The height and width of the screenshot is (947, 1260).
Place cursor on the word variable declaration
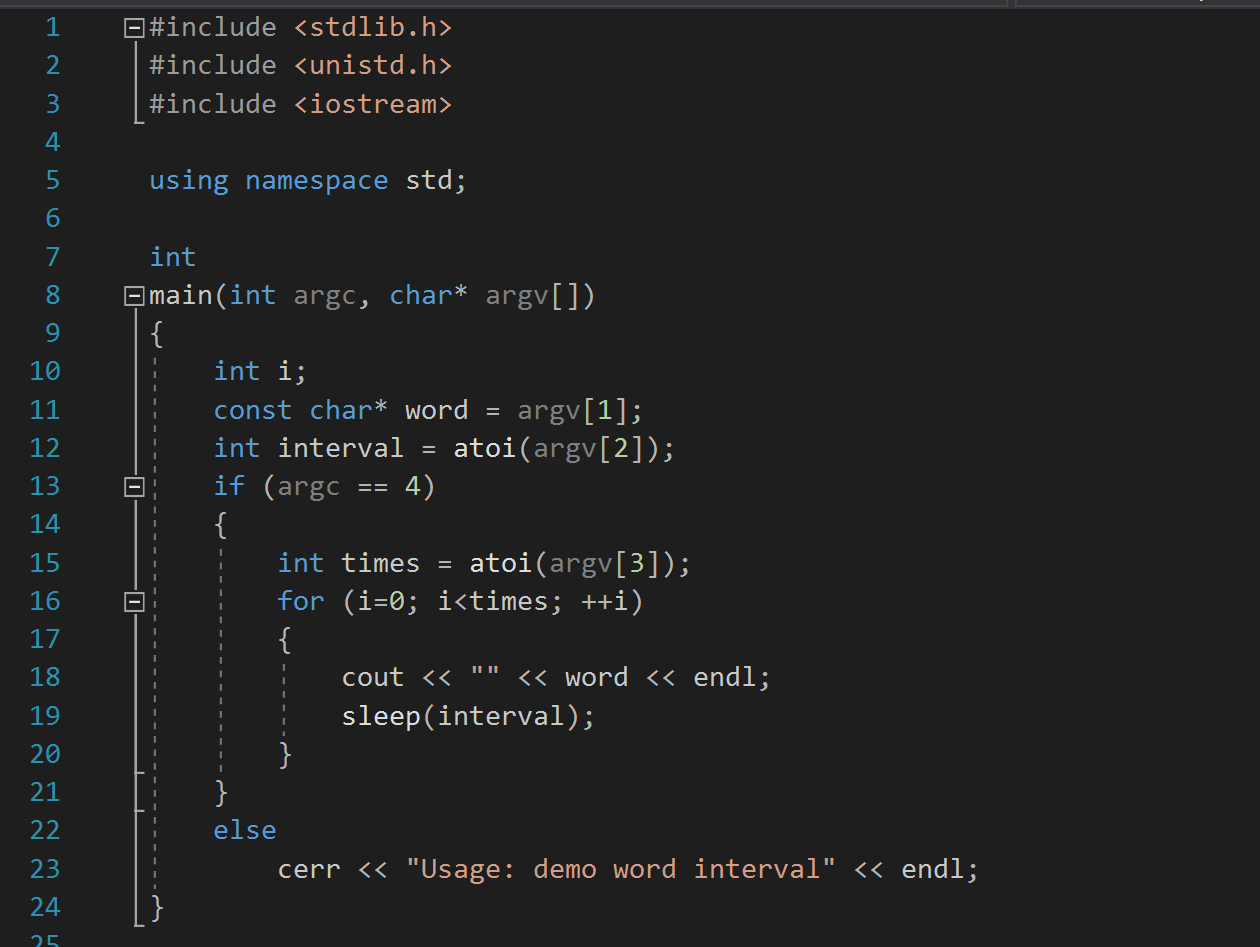click(436, 410)
